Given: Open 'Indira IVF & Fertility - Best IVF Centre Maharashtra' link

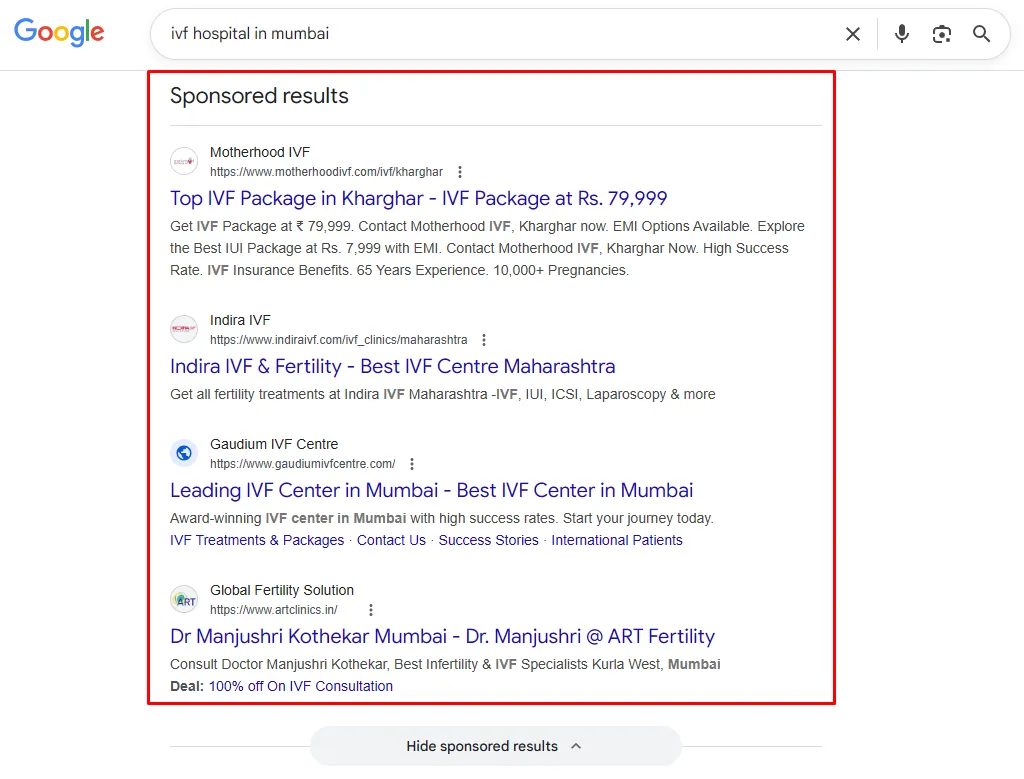Looking at the screenshot, I should (x=392, y=366).
